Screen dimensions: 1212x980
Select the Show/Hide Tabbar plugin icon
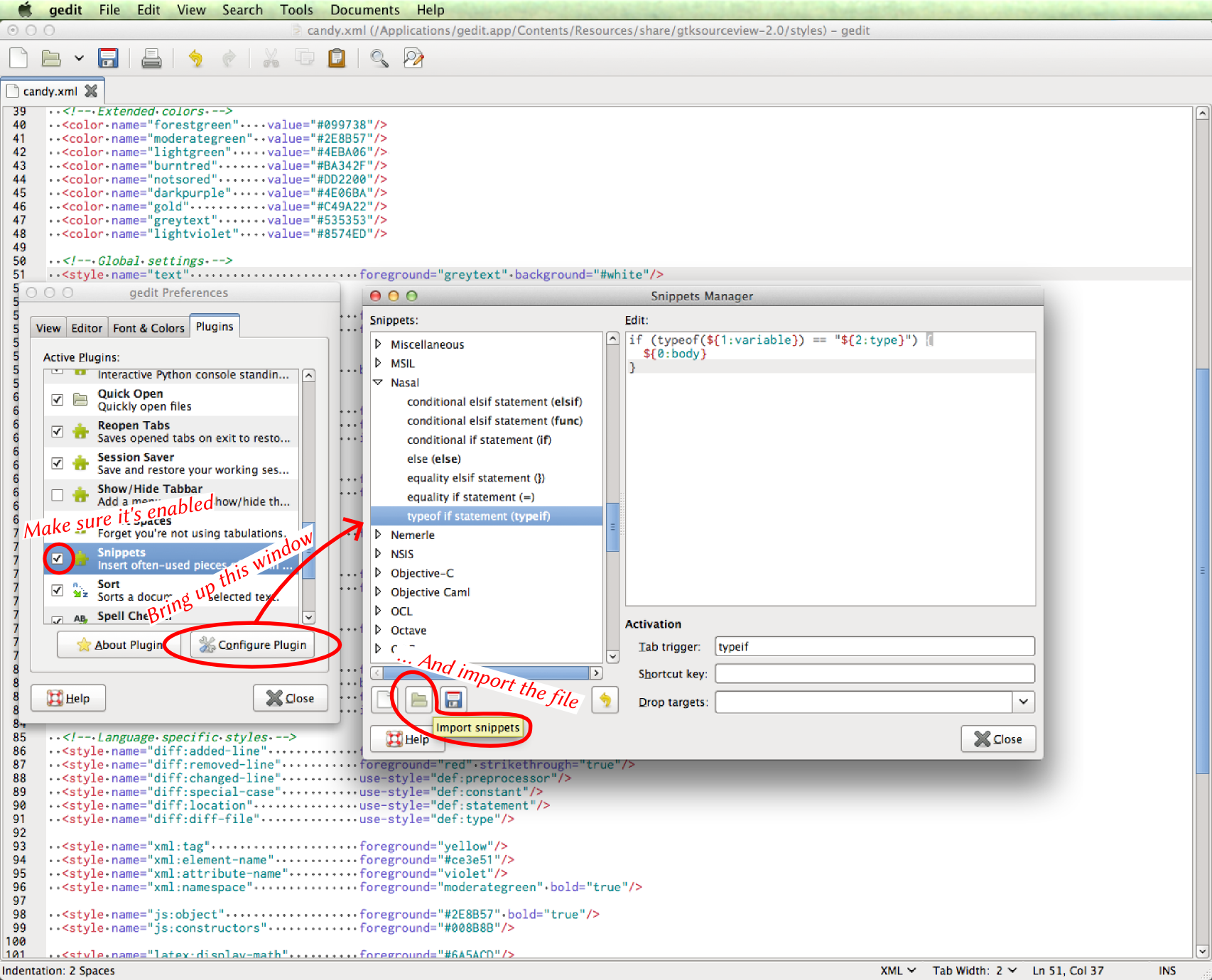81,494
